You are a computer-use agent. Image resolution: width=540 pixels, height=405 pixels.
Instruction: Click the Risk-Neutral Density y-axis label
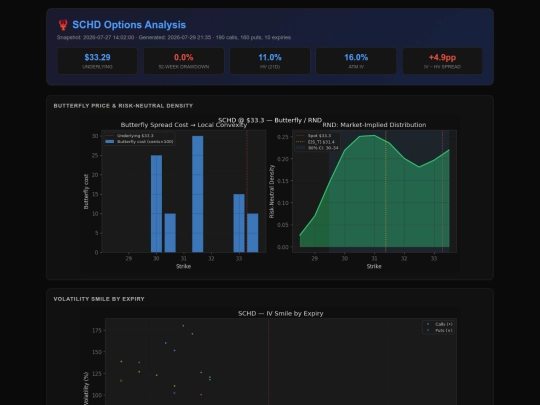(272, 191)
